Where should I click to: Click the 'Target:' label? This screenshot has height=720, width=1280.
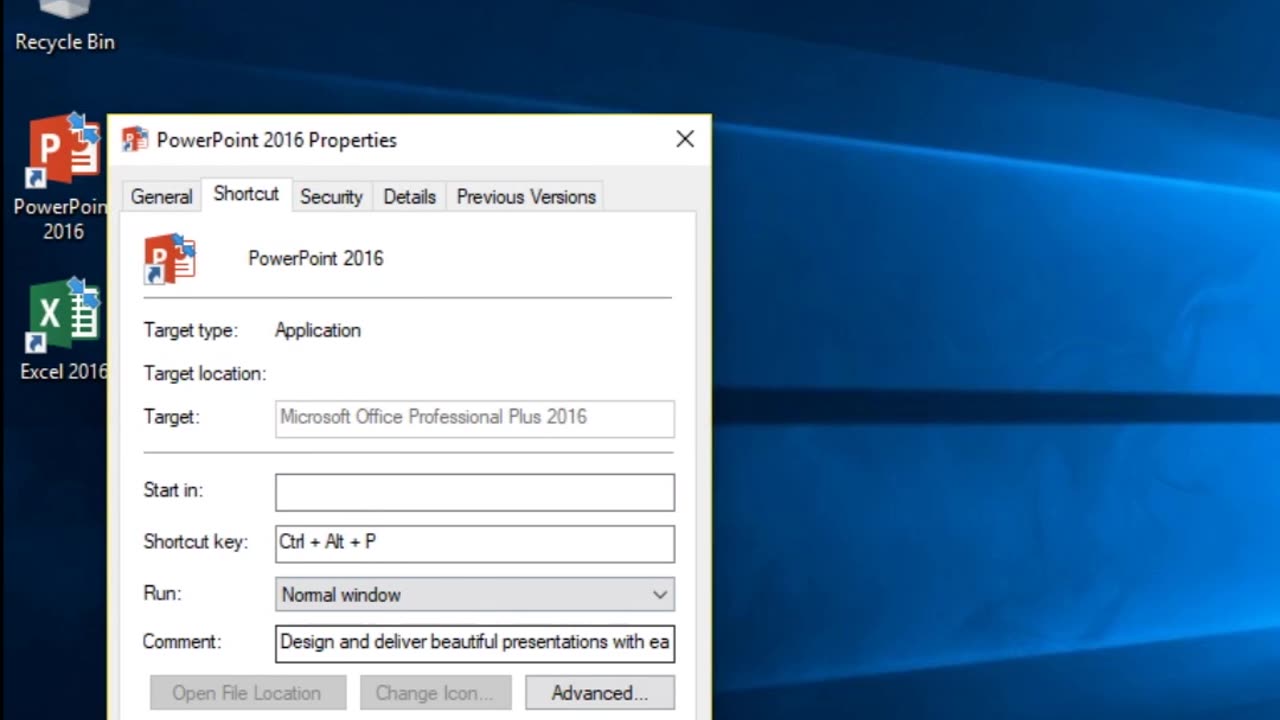pyautogui.click(x=172, y=417)
